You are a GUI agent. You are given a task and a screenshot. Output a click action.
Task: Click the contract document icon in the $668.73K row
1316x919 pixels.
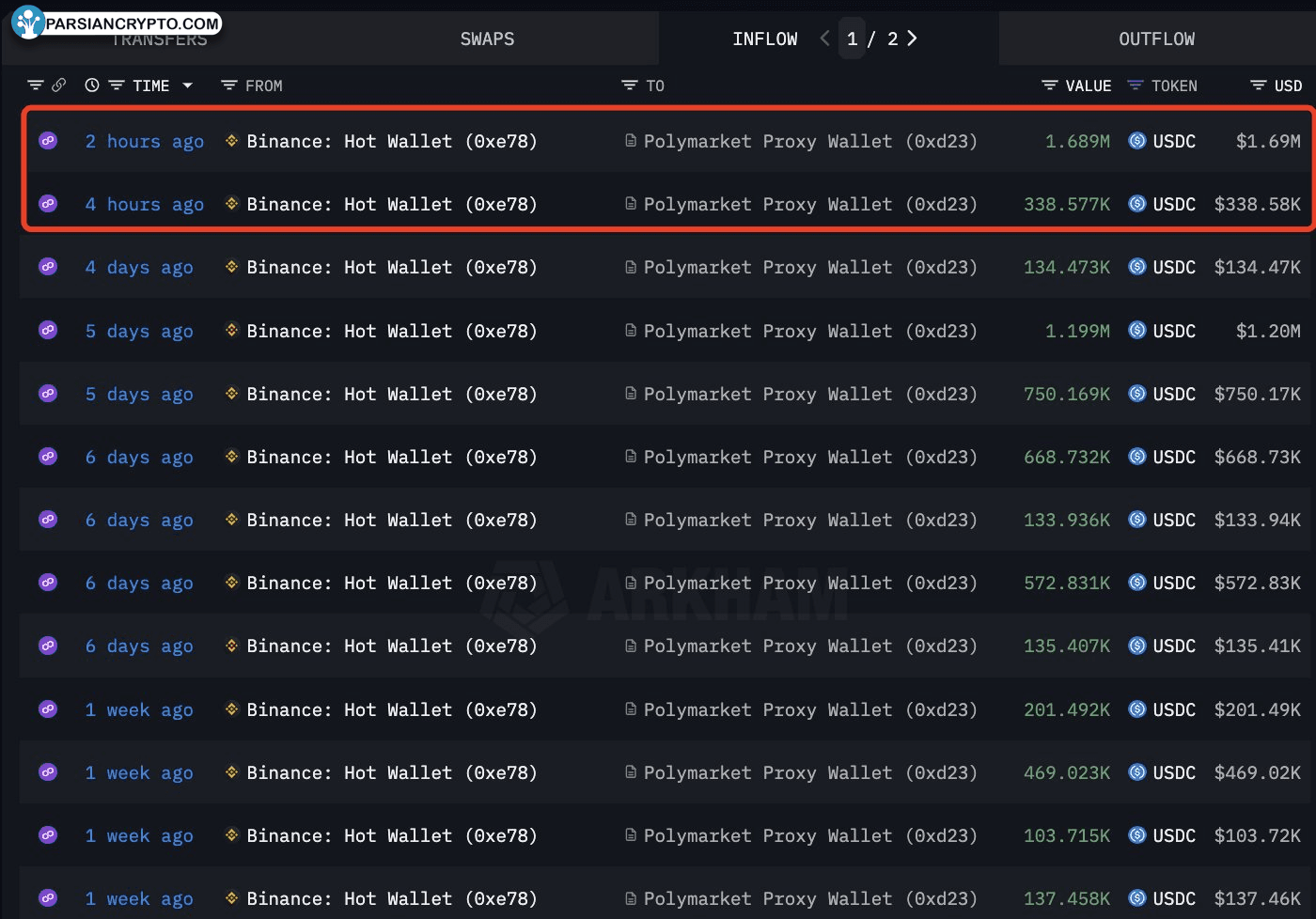[x=631, y=457]
